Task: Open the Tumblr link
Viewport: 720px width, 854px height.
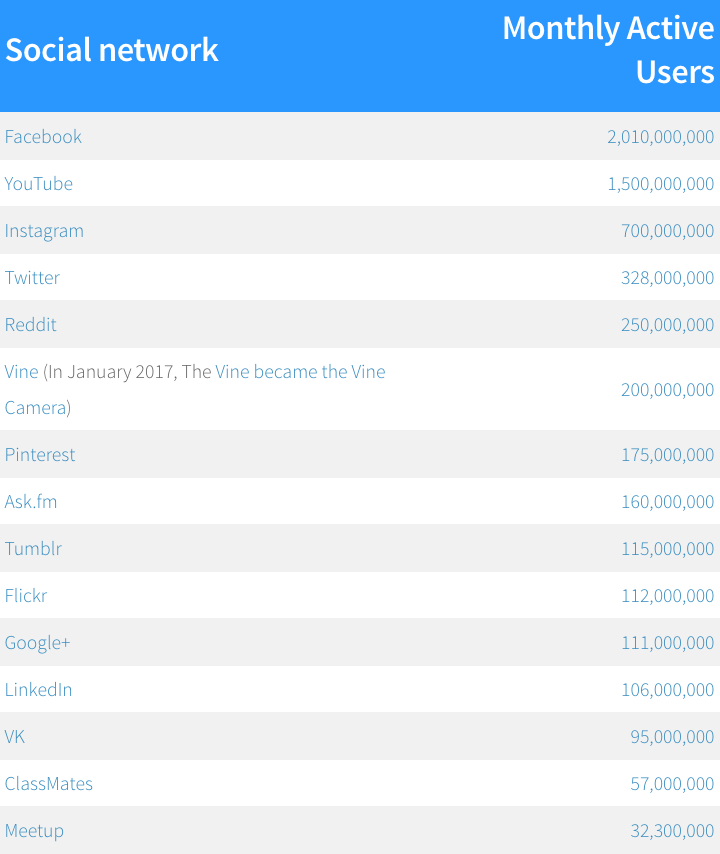Action: click(x=33, y=548)
